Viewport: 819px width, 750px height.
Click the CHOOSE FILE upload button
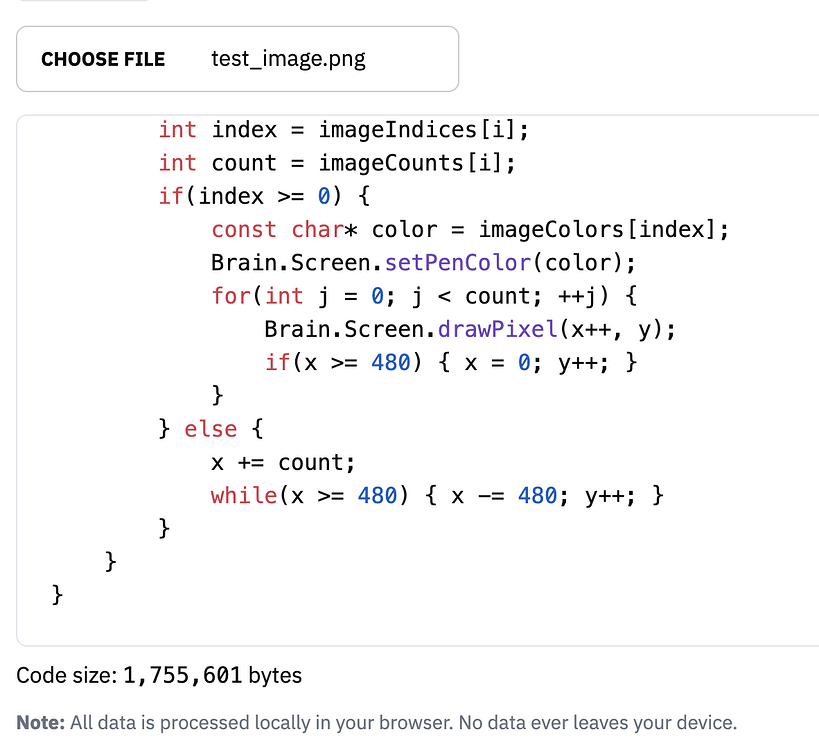[x=103, y=59]
